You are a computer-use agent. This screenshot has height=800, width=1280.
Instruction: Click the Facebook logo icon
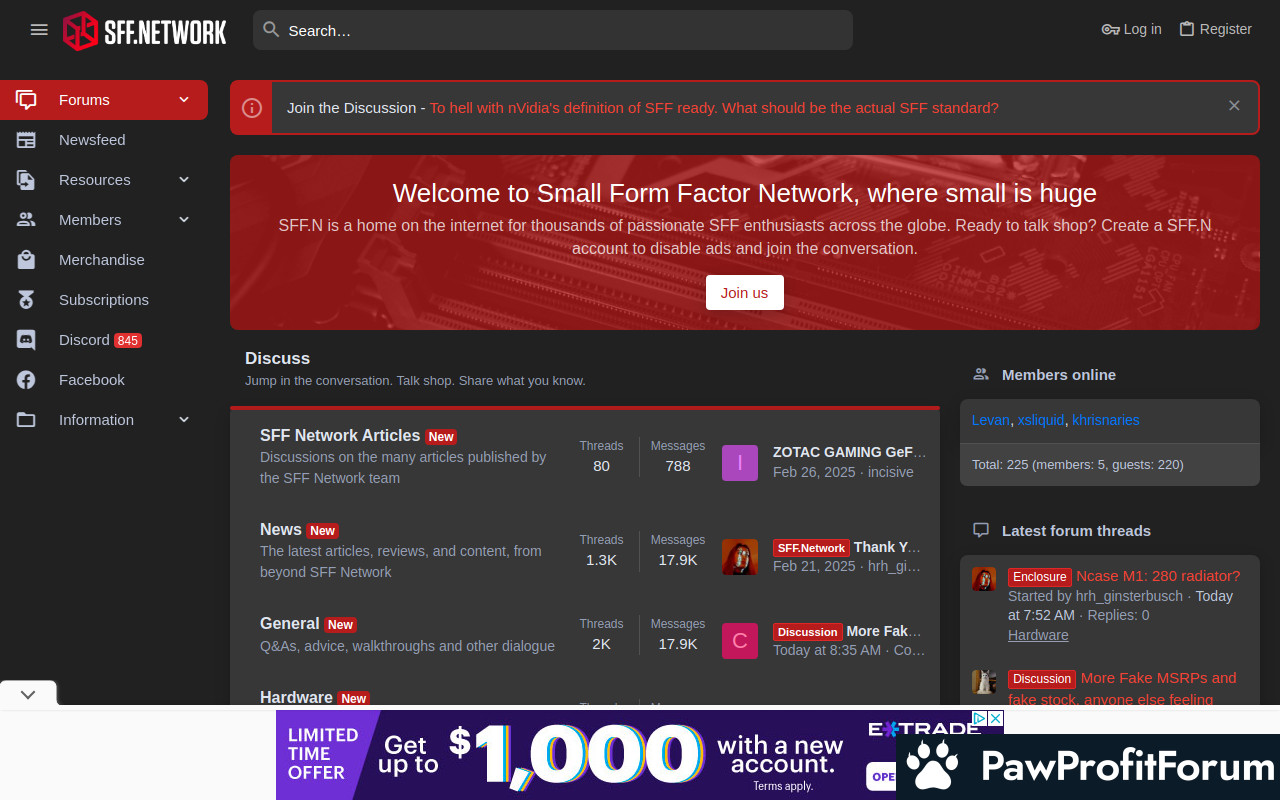pyautogui.click(x=26, y=380)
